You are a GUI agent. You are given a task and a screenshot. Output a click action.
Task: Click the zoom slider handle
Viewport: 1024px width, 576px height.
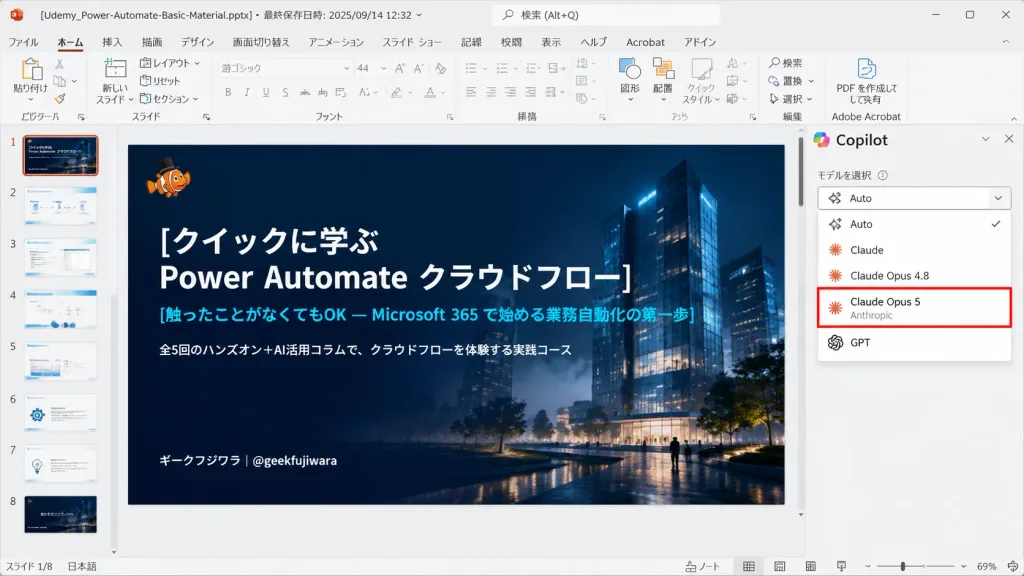point(903,566)
